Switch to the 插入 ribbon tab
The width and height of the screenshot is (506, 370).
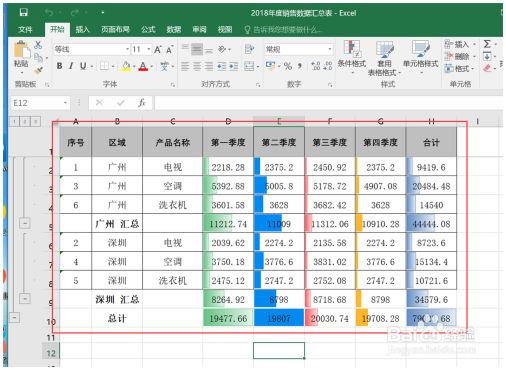pos(82,30)
